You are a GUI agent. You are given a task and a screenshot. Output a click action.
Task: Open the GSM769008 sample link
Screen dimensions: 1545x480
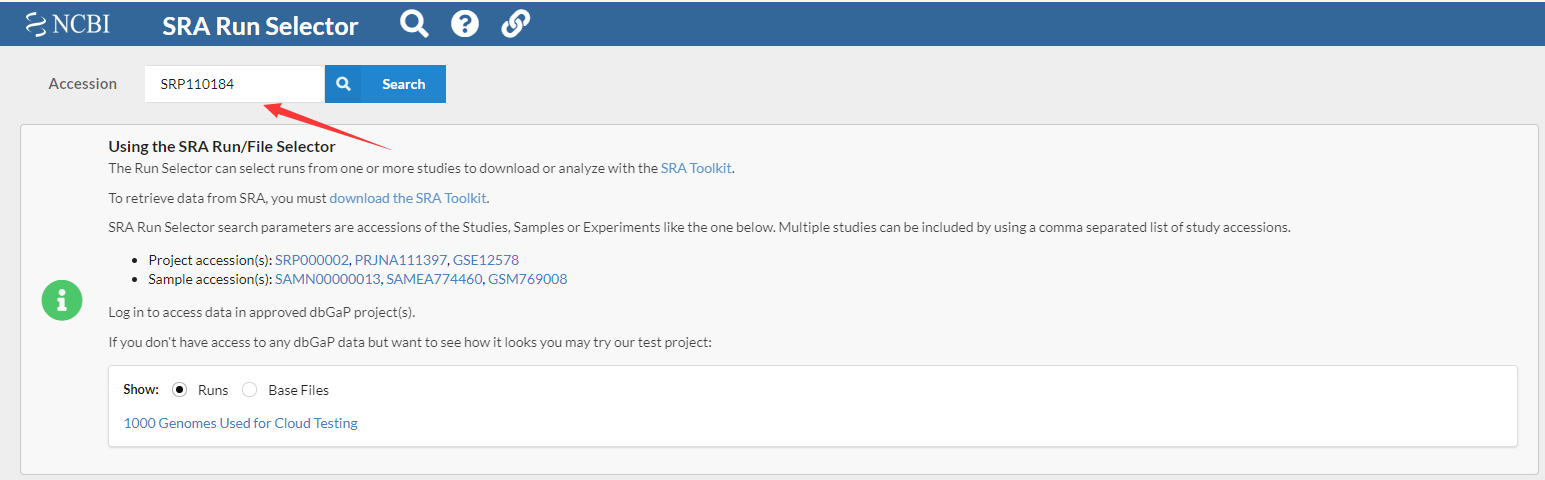click(527, 279)
